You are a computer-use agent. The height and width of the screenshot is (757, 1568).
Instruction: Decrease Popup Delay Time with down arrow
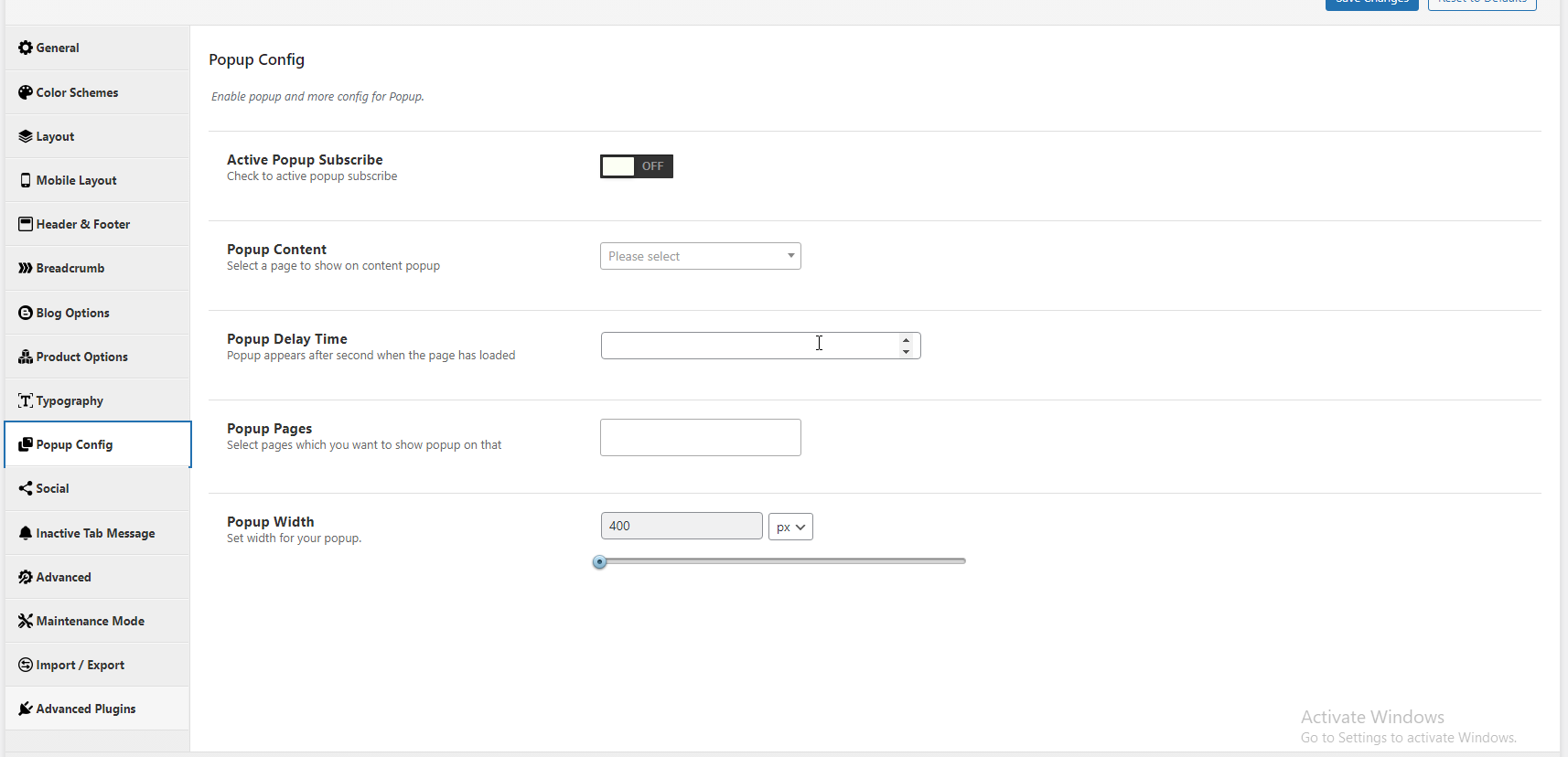tap(906, 352)
